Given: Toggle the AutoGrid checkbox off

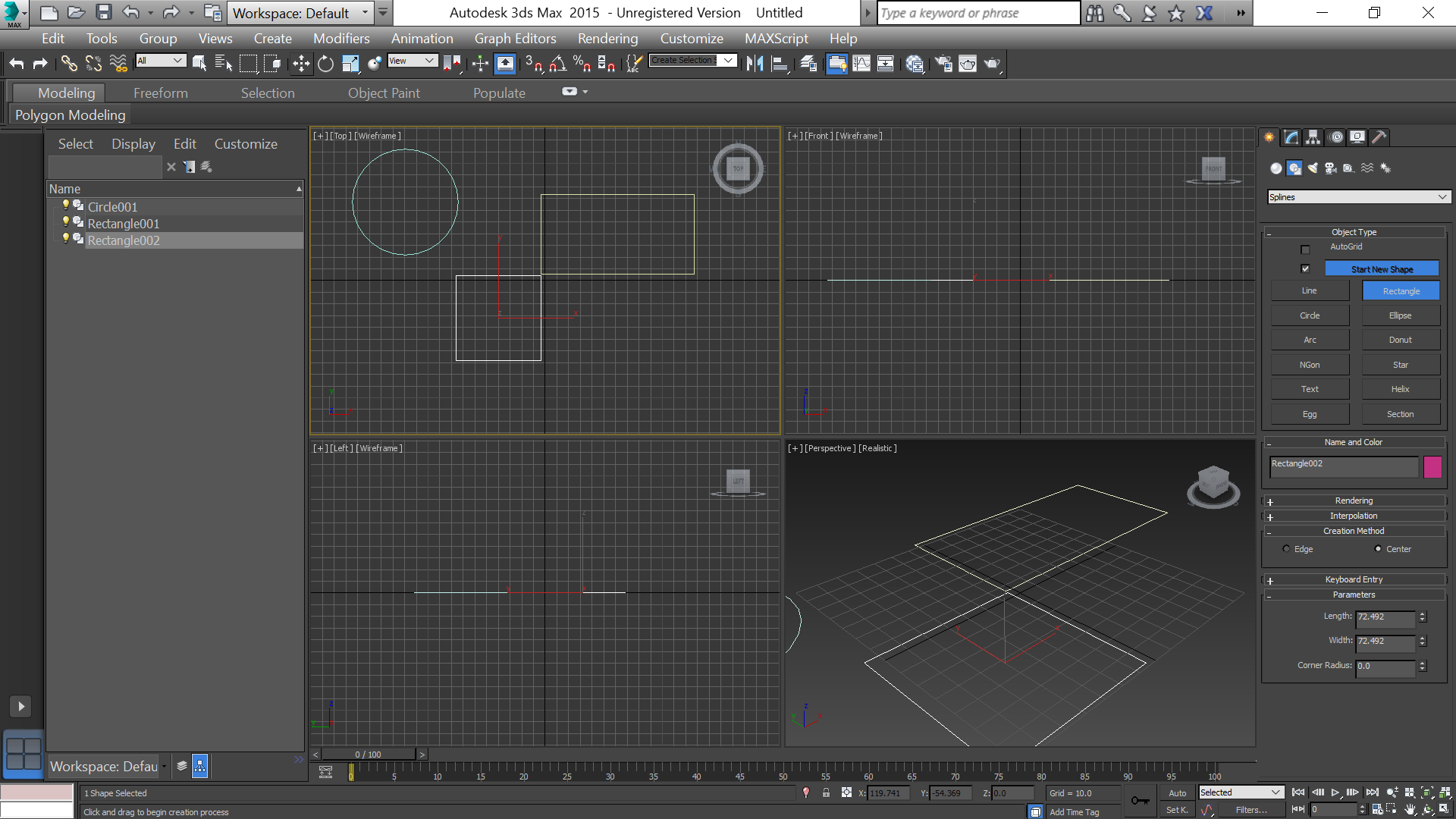Looking at the screenshot, I should point(1306,247).
